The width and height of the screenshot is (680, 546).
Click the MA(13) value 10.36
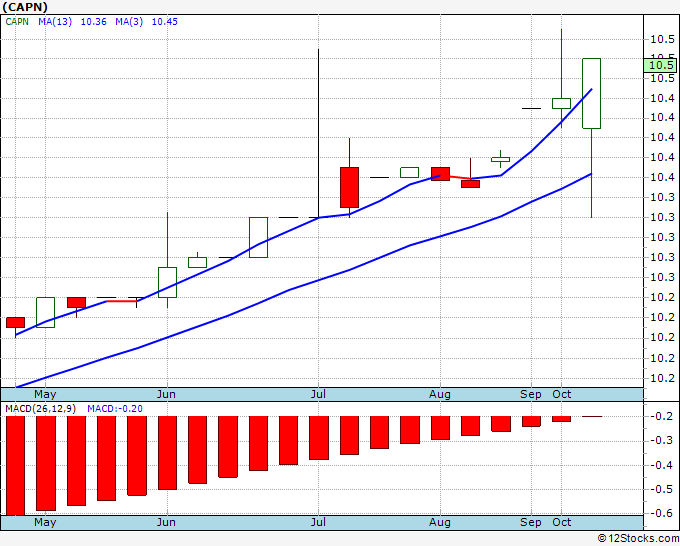click(x=94, y=22)
